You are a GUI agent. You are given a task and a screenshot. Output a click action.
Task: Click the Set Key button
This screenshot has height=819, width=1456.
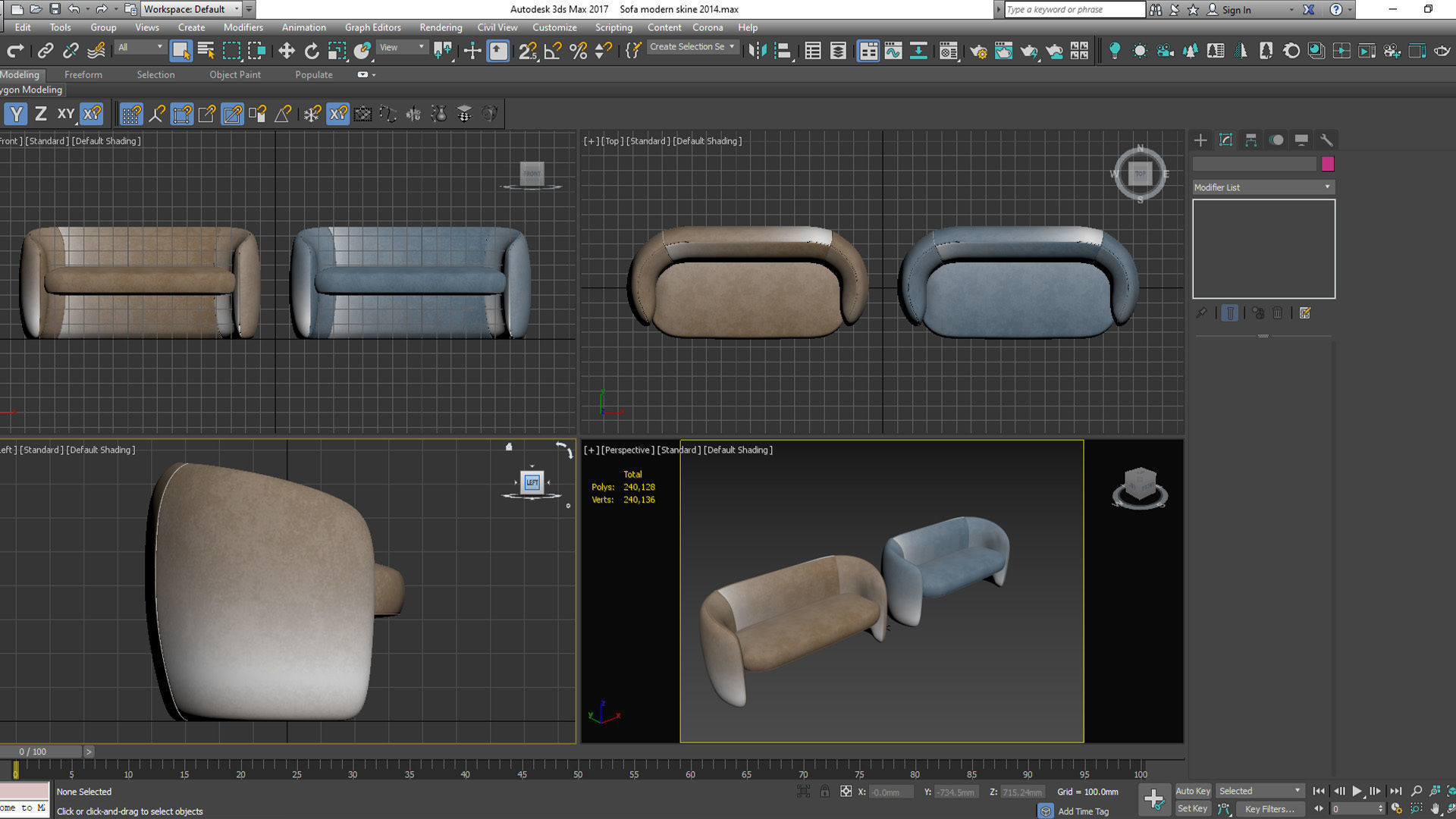[x=1192, y=808]
